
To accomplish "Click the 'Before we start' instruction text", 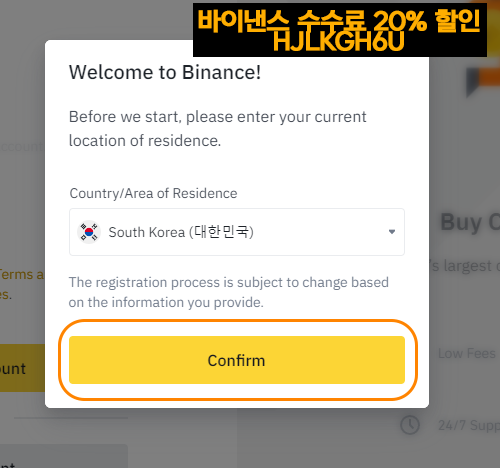I will coord(217,129).
